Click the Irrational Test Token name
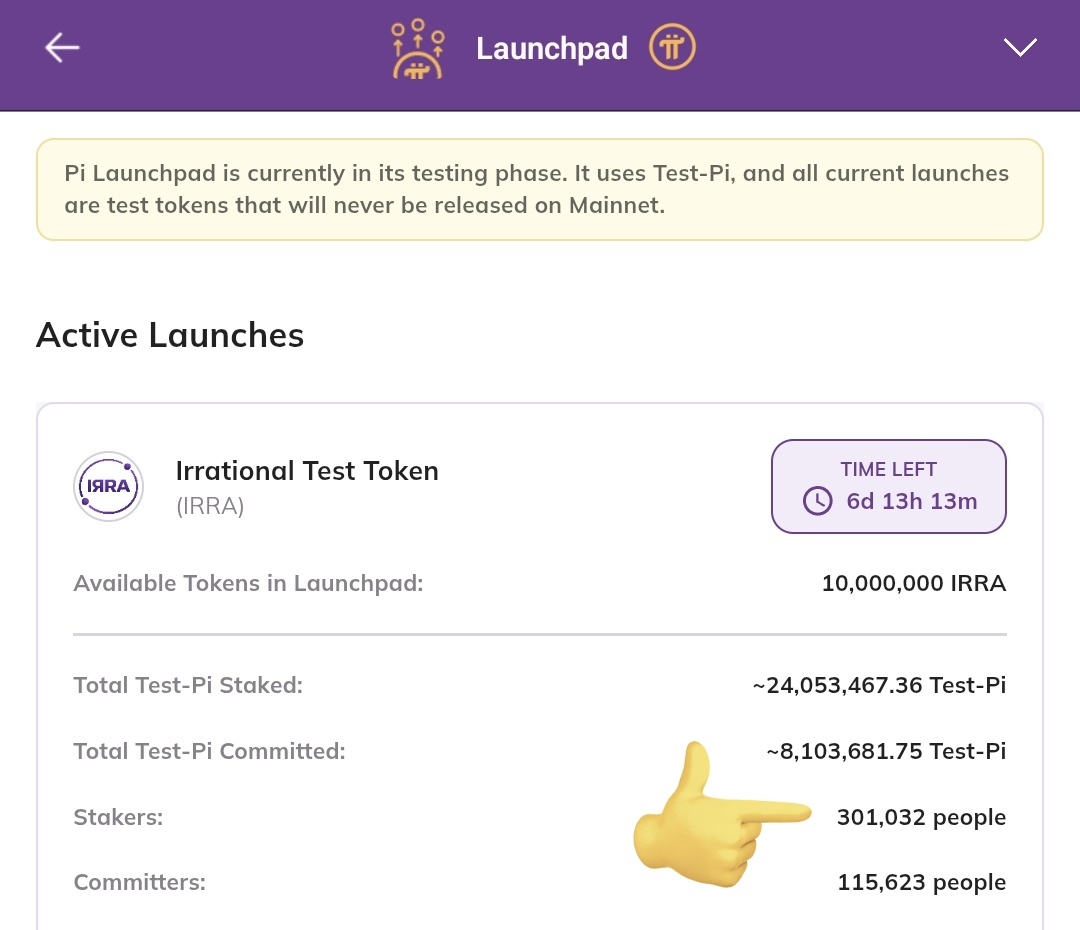 point(307,470)
